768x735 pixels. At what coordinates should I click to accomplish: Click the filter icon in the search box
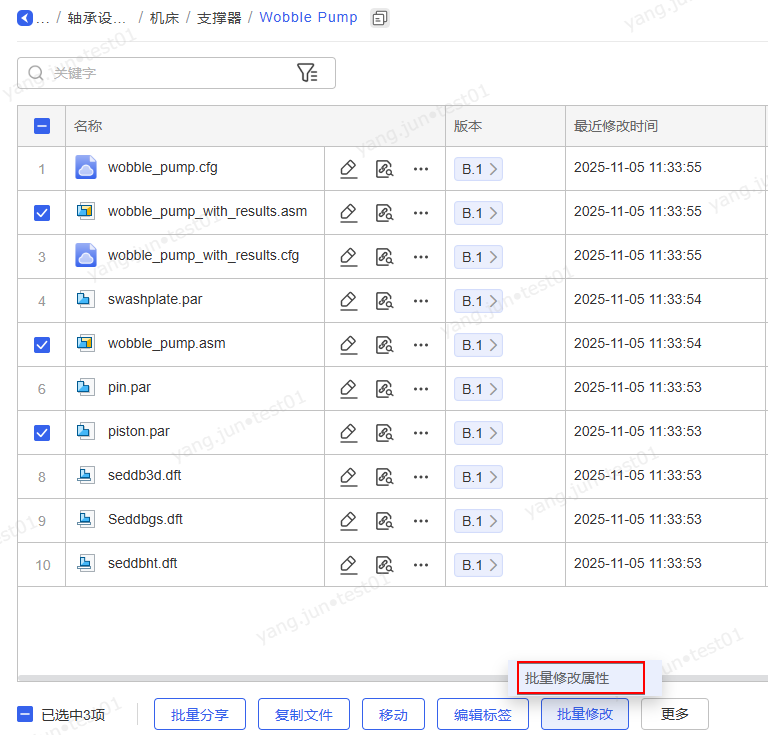pos(307,73)
